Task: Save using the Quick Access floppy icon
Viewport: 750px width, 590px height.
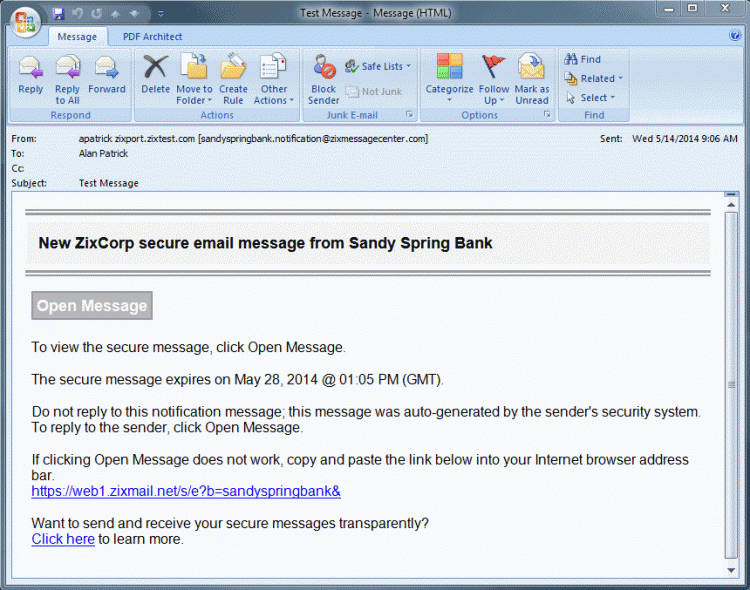Action: (x=58, y=14)
